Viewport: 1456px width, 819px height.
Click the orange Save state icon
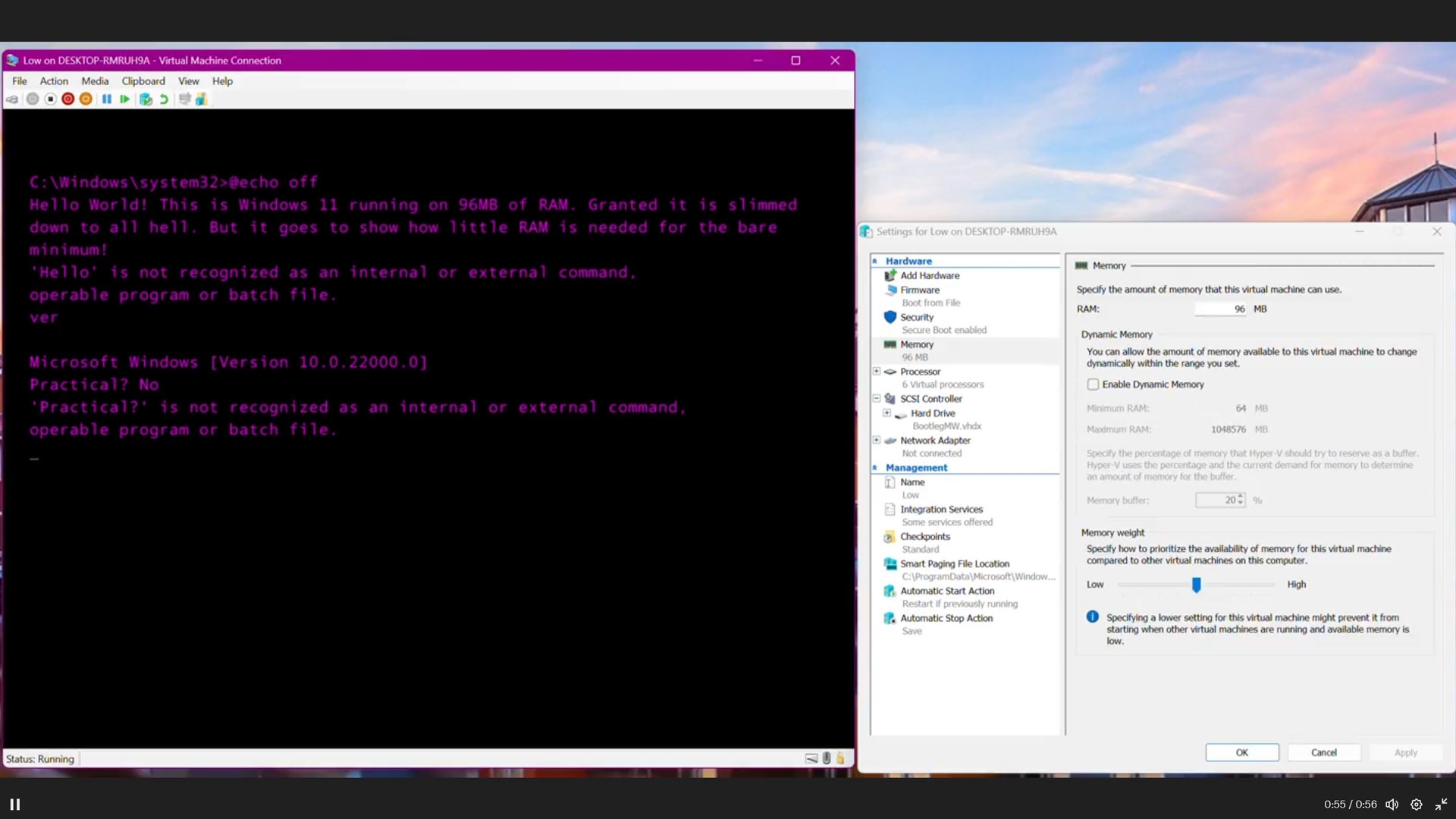click(86, 99)
